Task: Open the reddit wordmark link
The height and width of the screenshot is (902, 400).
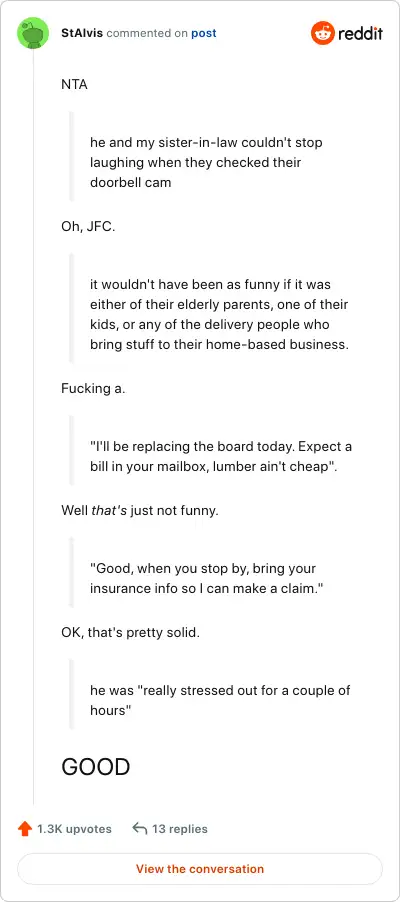Action: click(360, 33)
